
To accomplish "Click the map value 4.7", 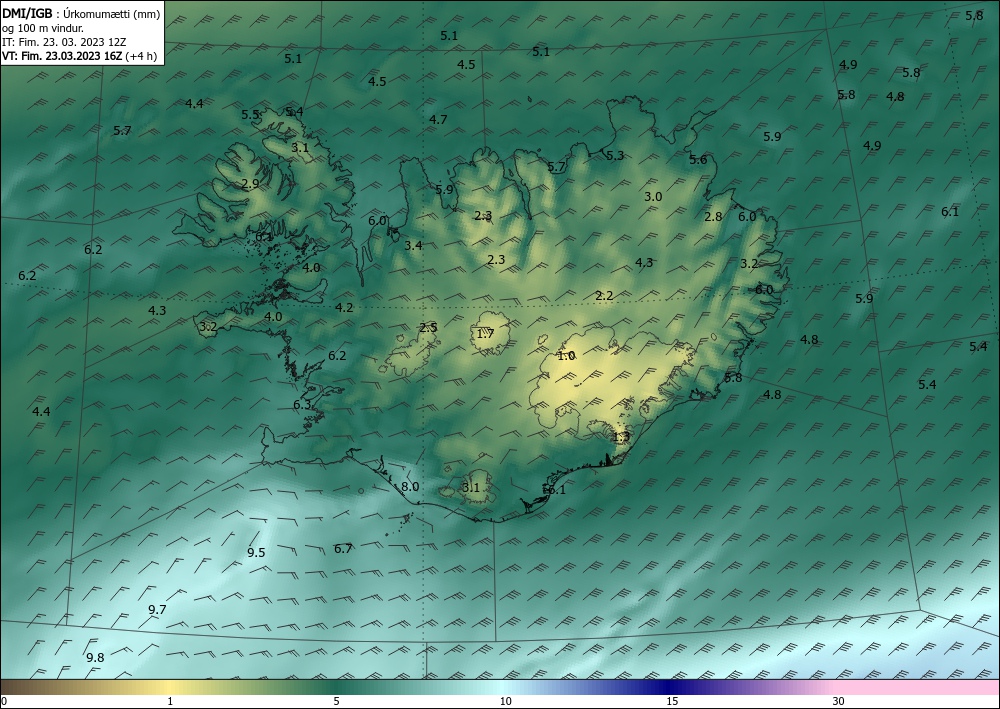I will coord(438,119).
